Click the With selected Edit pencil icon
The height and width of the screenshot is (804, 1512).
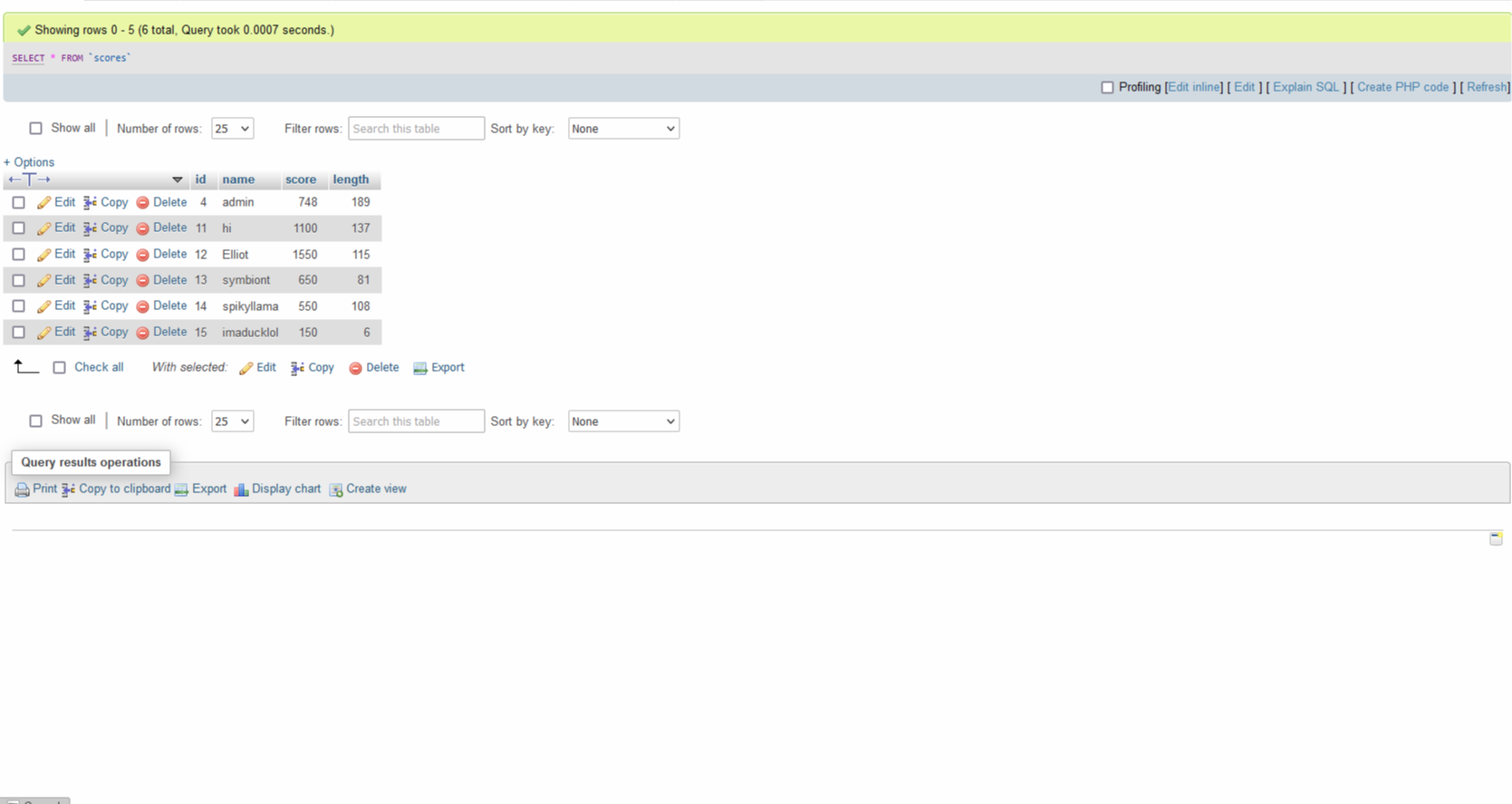coord(246,368)
